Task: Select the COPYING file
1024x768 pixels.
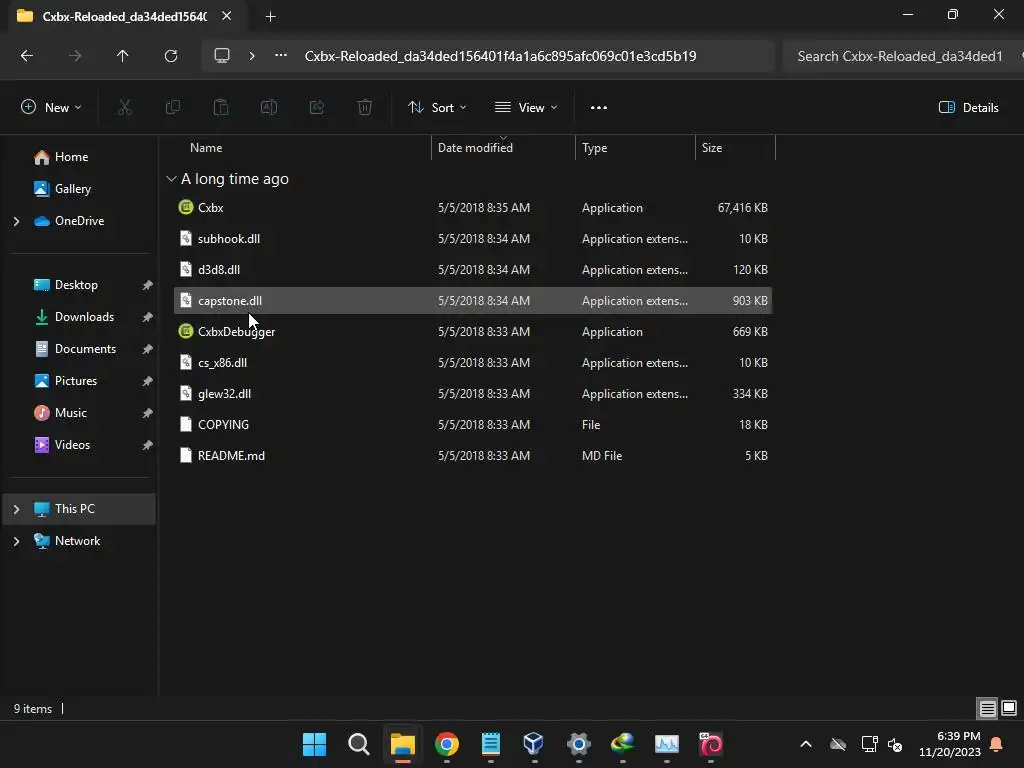Action: [473, 425]
